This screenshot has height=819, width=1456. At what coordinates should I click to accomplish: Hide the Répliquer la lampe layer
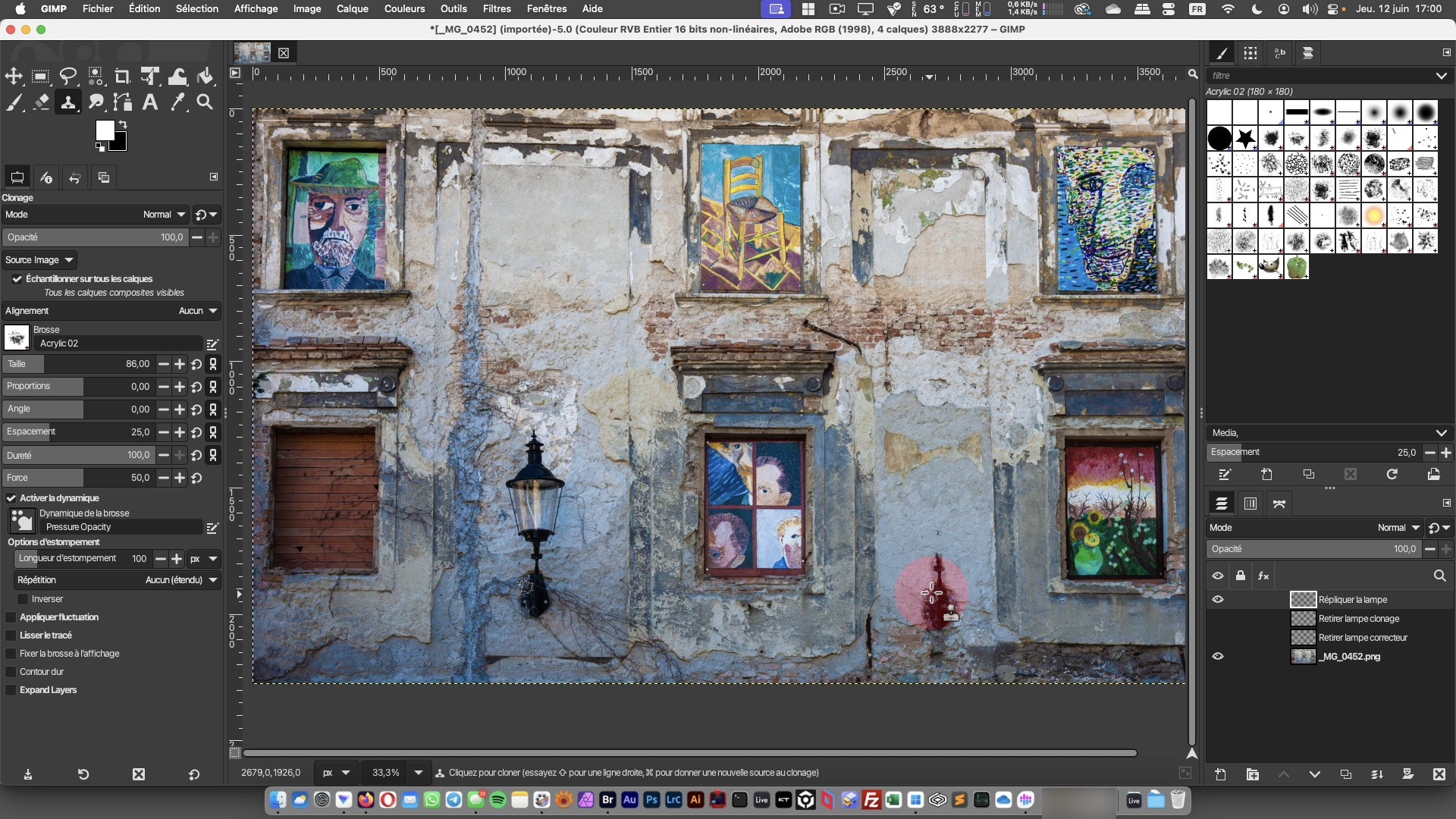point(1218,600)
